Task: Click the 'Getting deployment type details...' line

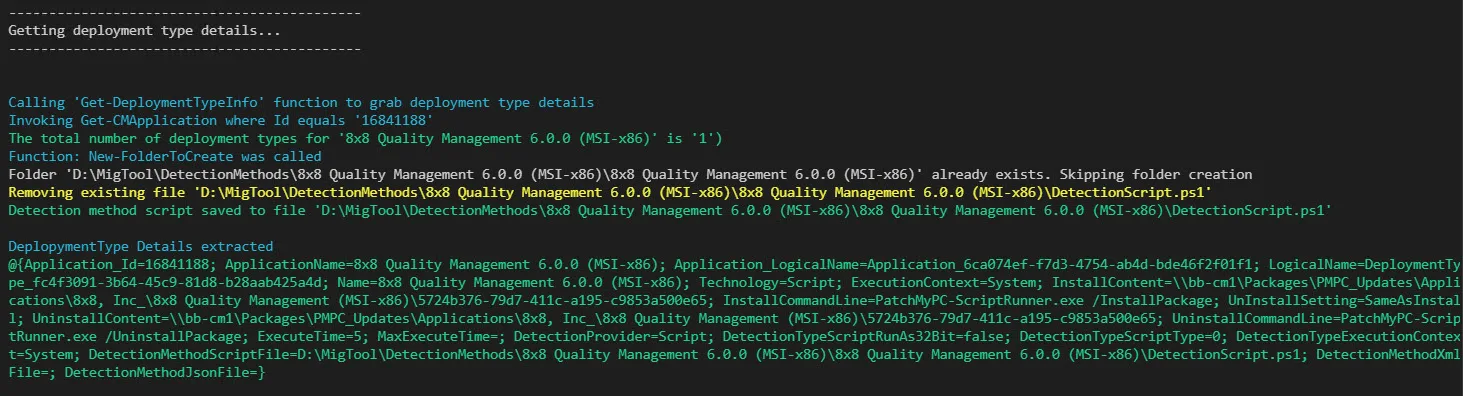Action: (x=144, y=31)
